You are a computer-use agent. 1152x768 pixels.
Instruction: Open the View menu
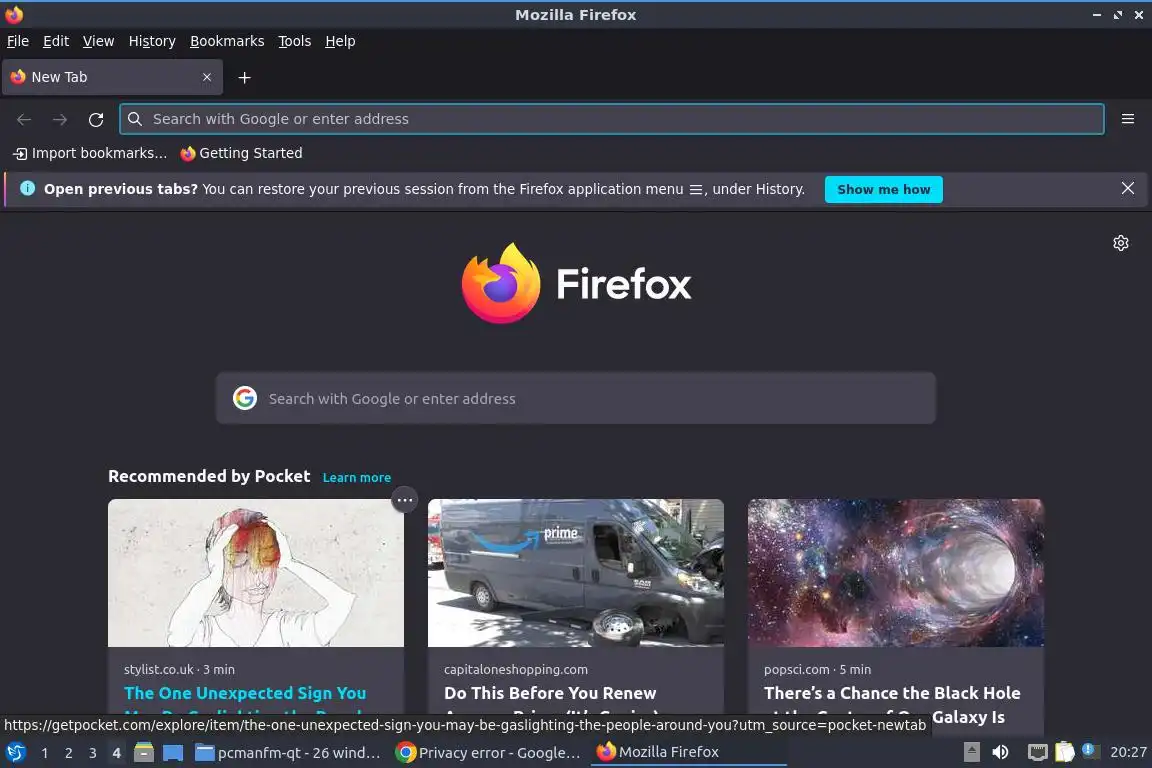click(98, 41)
